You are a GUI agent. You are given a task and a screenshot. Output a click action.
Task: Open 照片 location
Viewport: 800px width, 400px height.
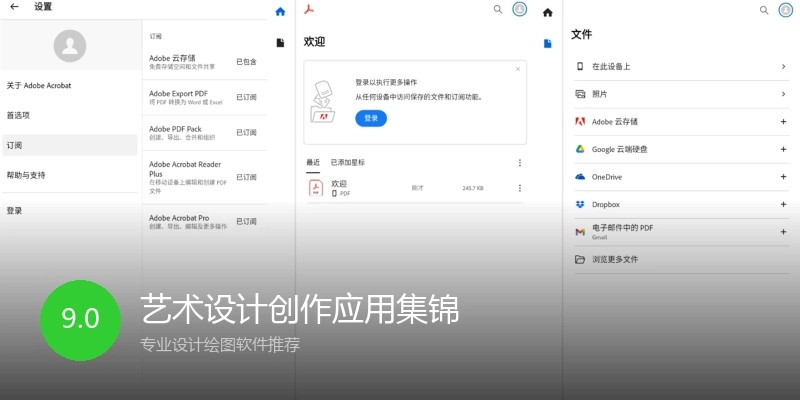[681, 94]
